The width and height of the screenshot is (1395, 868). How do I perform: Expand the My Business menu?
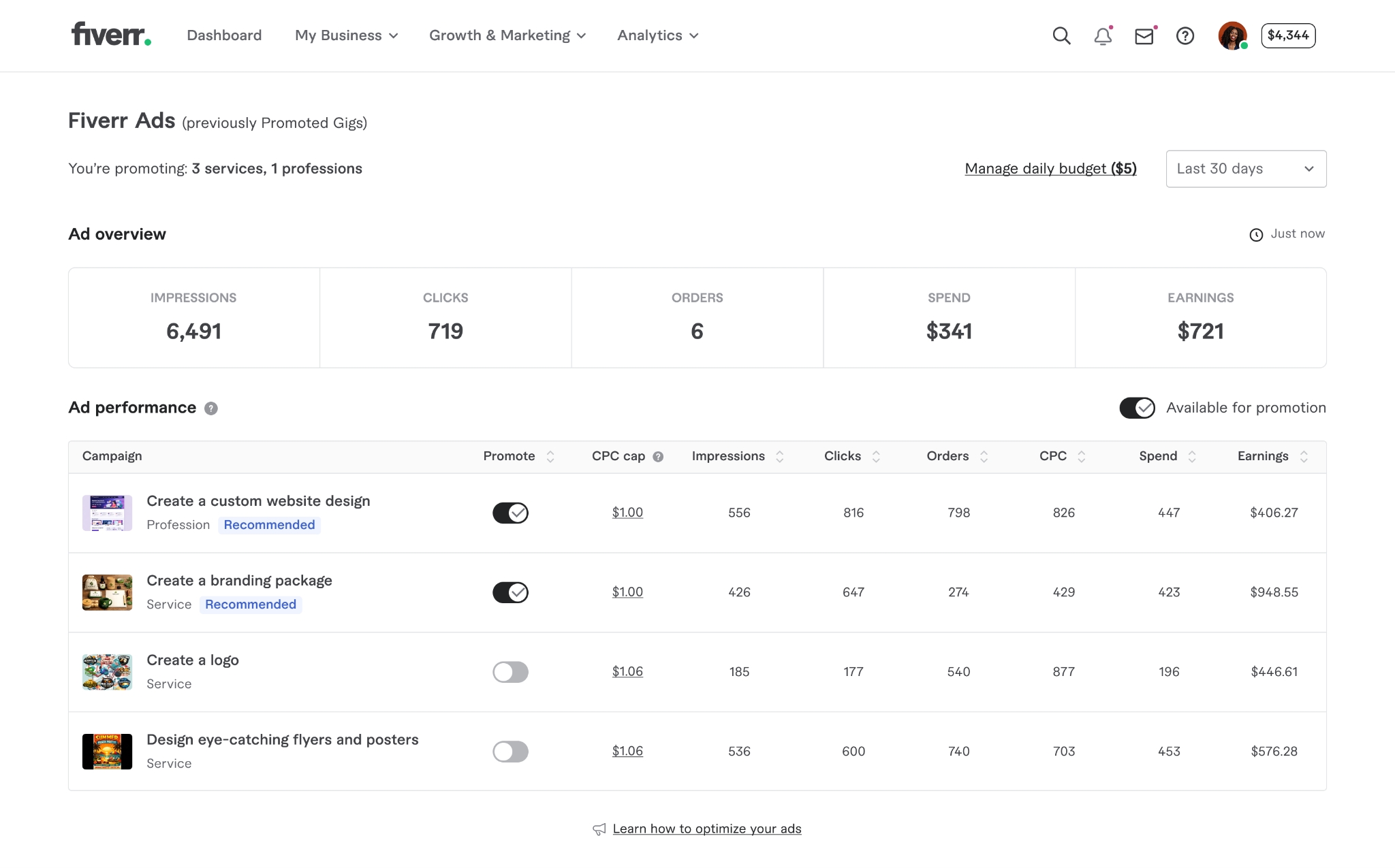pos(346,35)
